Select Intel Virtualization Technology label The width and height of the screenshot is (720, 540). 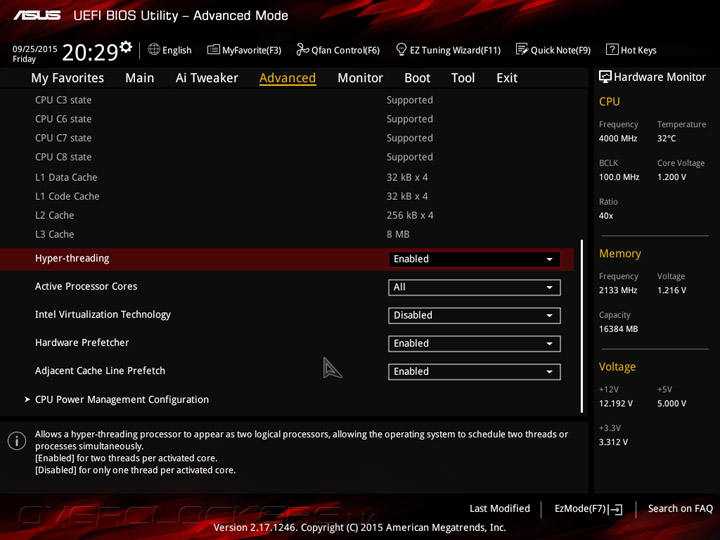click(103, 315)
